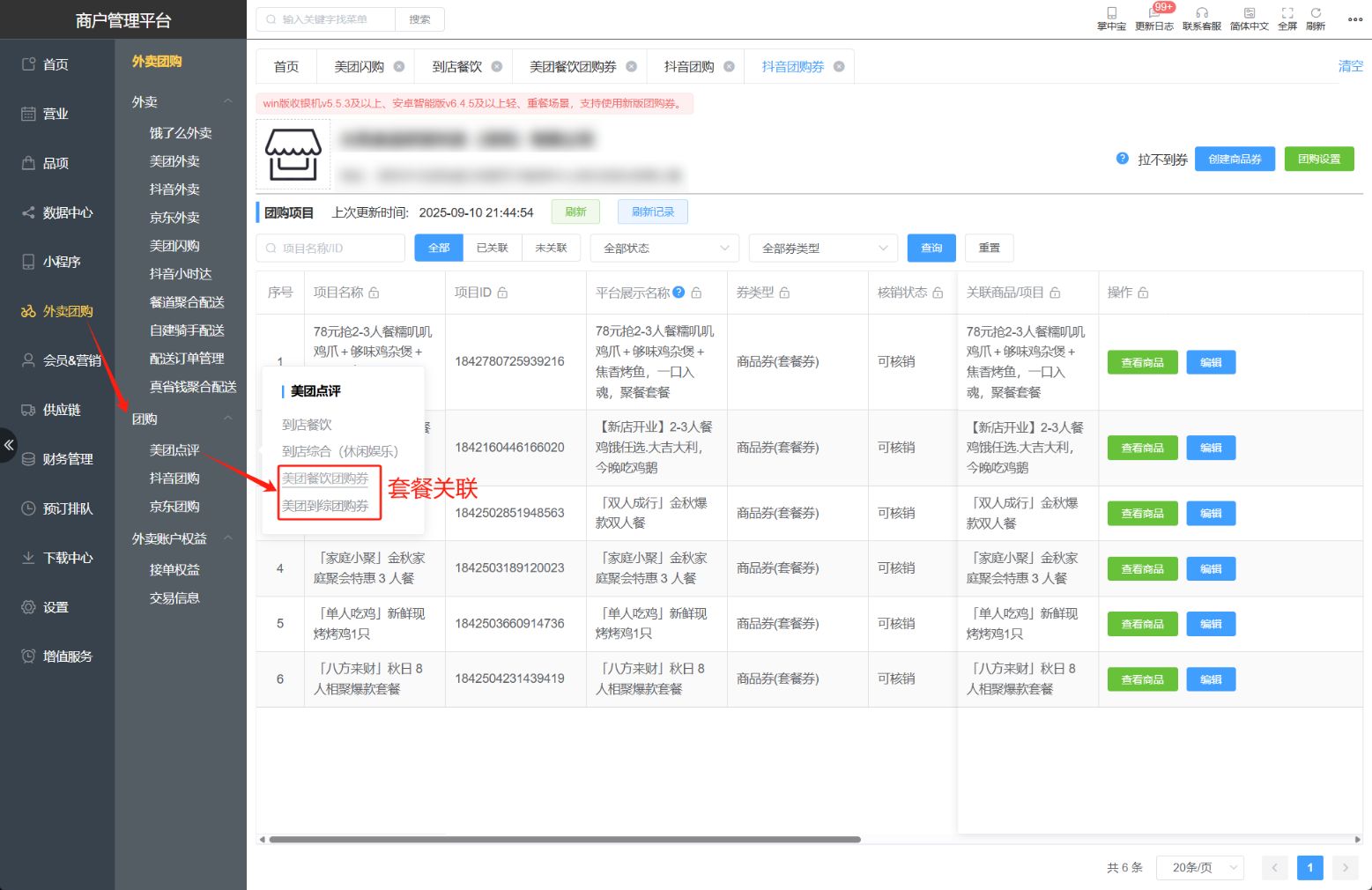
Task: Collapse the 外卖账户权益 submenu group
Action: coord(228,538)
